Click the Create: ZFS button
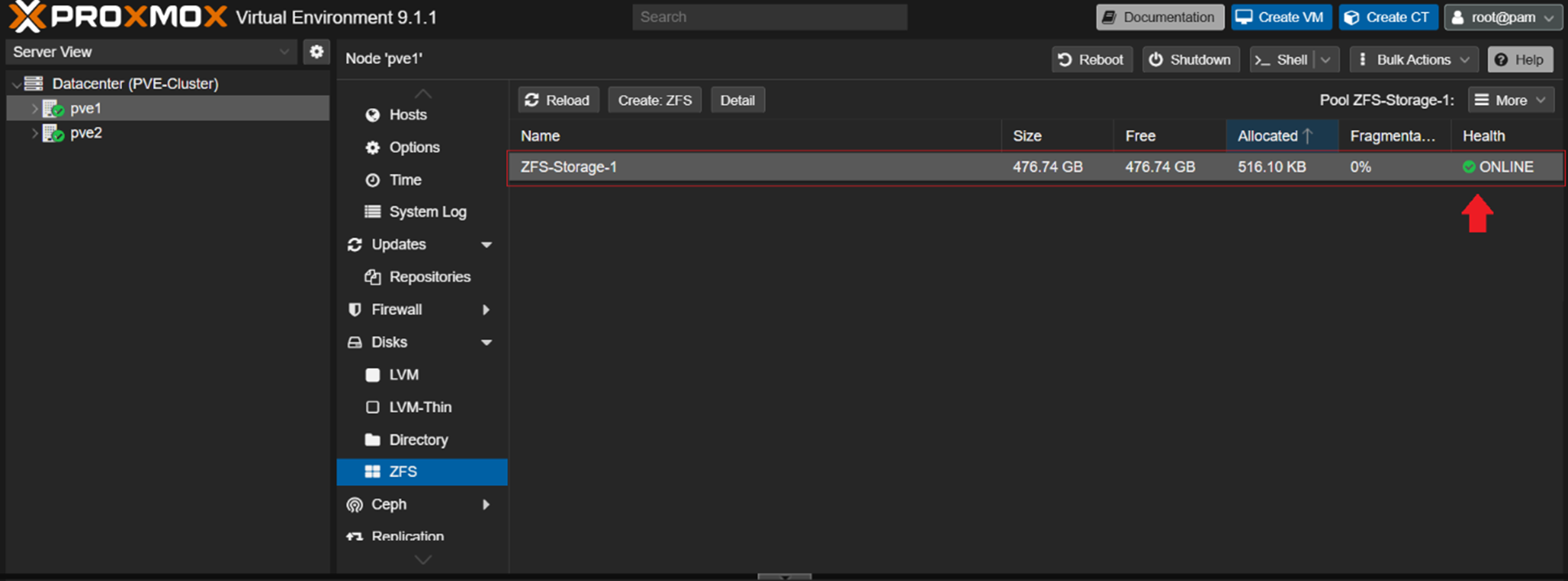The image size is (1568, 581). click(655, 100)
